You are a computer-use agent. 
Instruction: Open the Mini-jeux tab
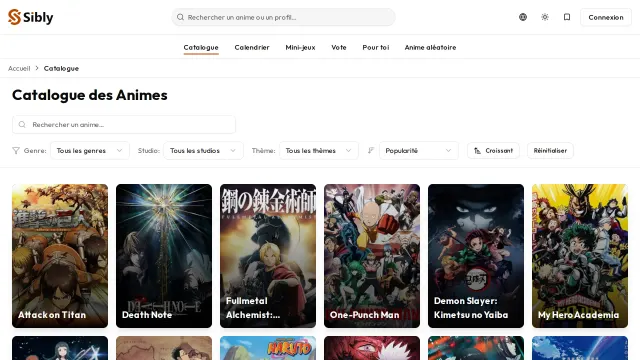300,47
